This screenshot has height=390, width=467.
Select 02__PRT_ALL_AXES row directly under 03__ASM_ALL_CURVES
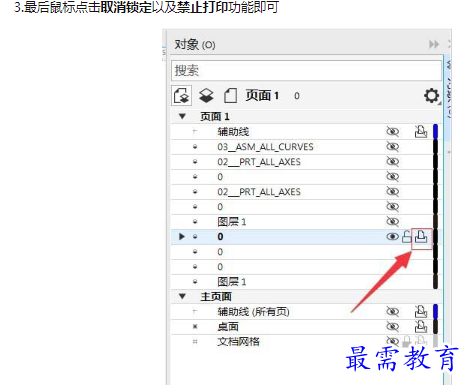tap(259, 162)
